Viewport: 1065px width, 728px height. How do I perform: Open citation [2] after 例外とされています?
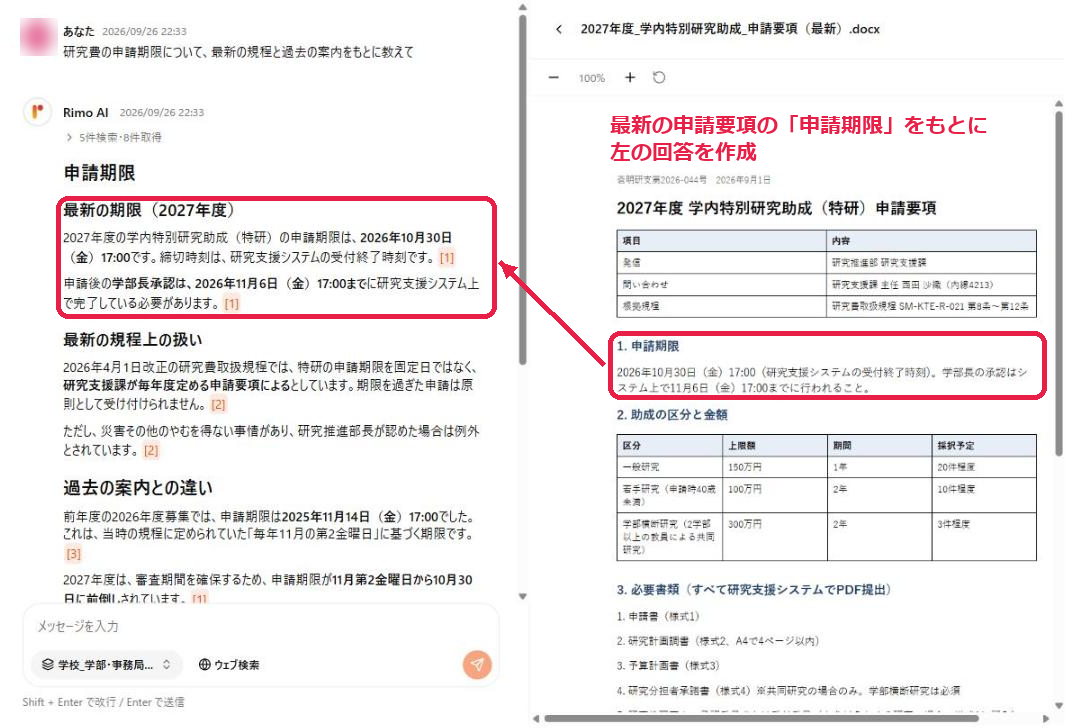pyautogui.click(x=151, y=450)
